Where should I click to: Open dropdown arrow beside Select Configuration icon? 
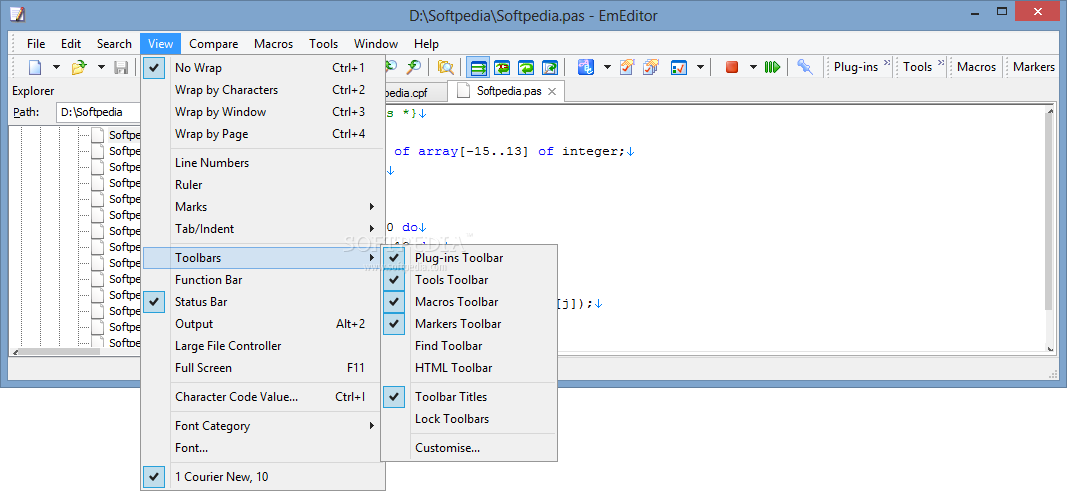point(607,67)
